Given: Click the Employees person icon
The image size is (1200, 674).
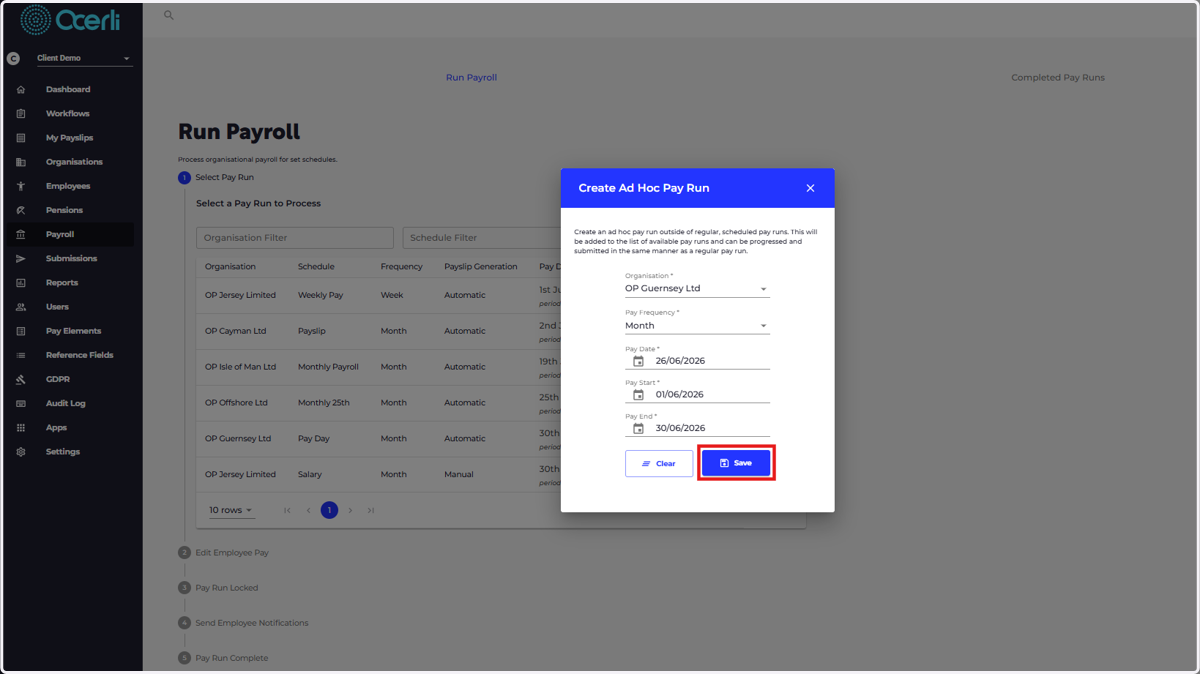Looking at the screenshot, I should pyautogui.click(x=21, y=186).
